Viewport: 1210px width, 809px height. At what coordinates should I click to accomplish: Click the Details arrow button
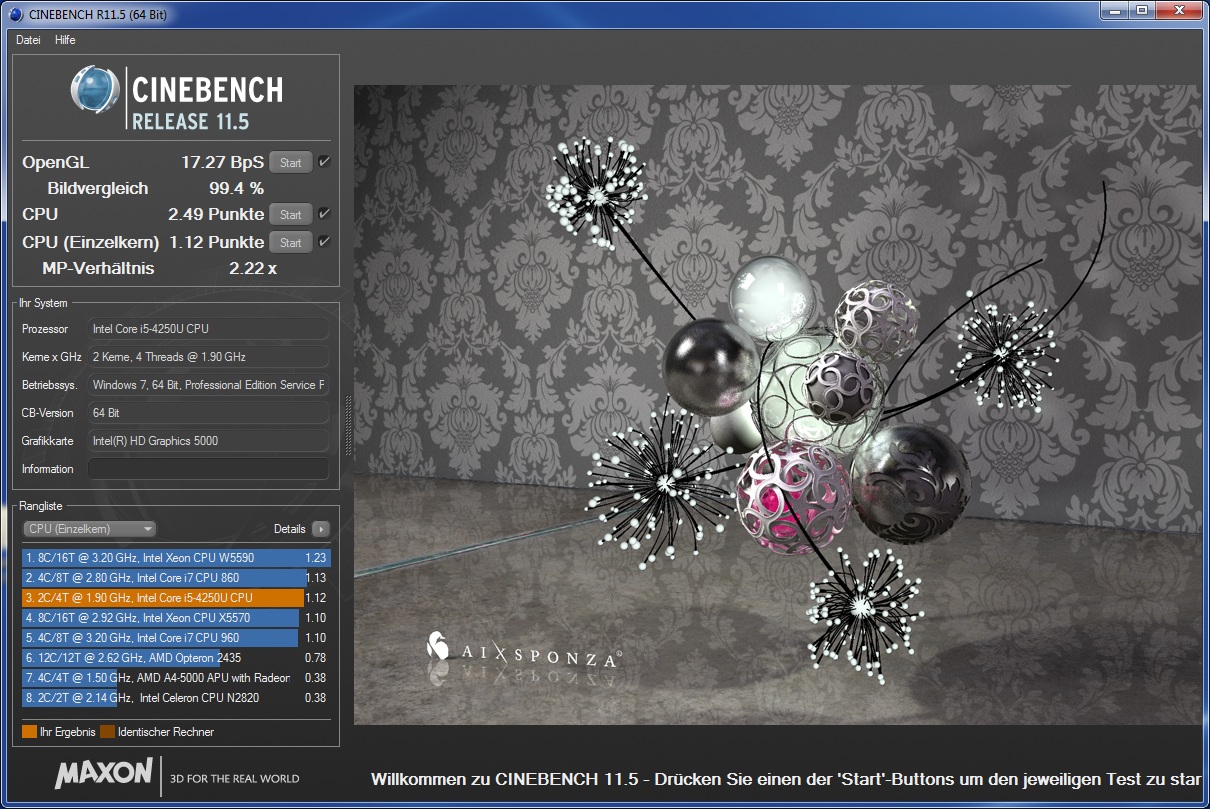tap(320, 529)
